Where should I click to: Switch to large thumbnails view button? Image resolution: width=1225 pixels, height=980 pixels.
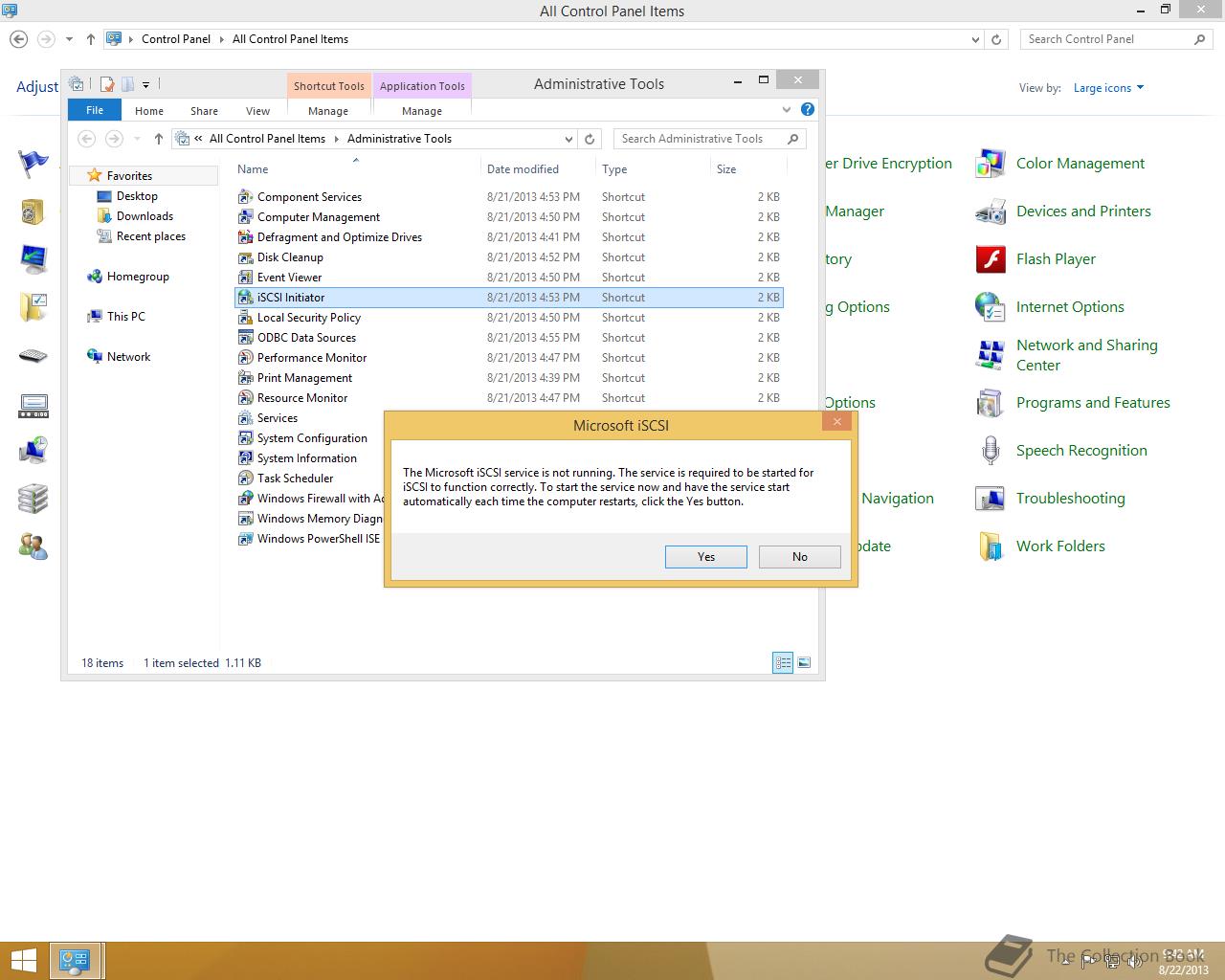pos(804,662)
